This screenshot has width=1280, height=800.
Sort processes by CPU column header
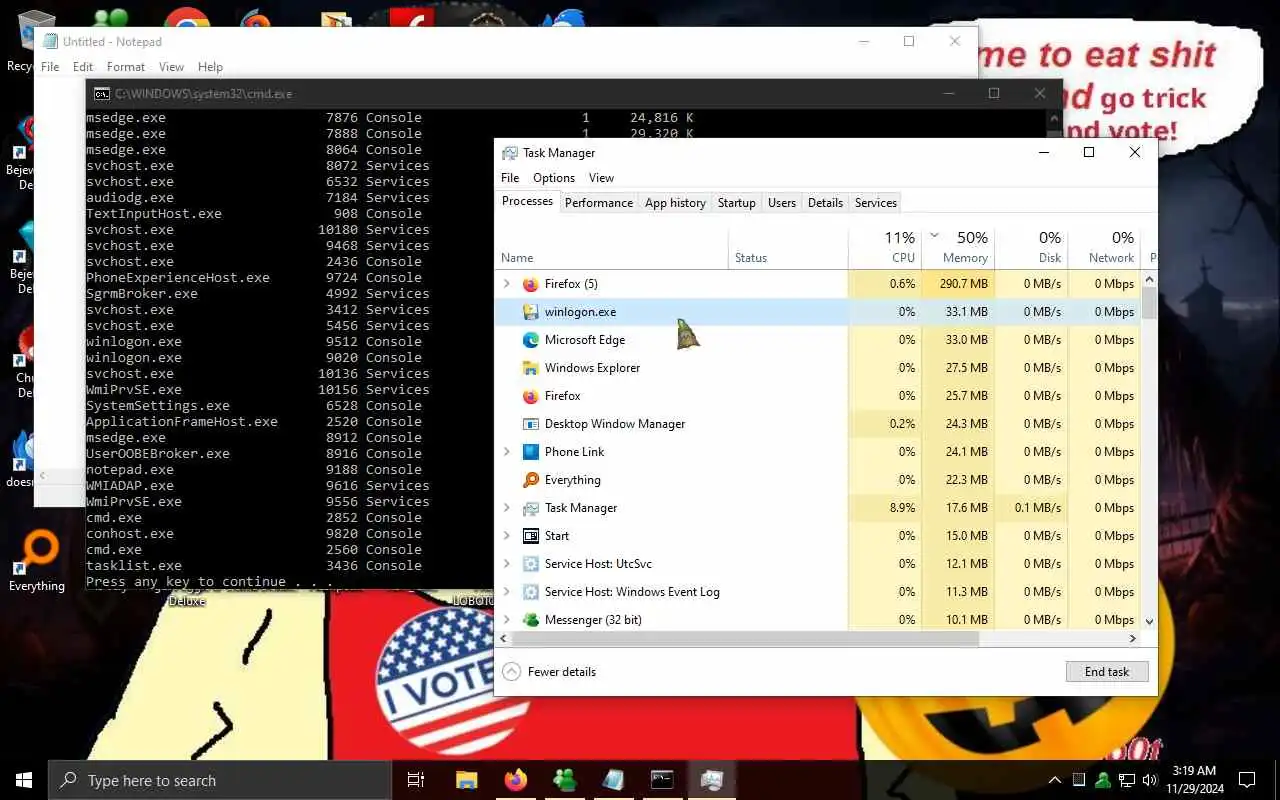885,247
